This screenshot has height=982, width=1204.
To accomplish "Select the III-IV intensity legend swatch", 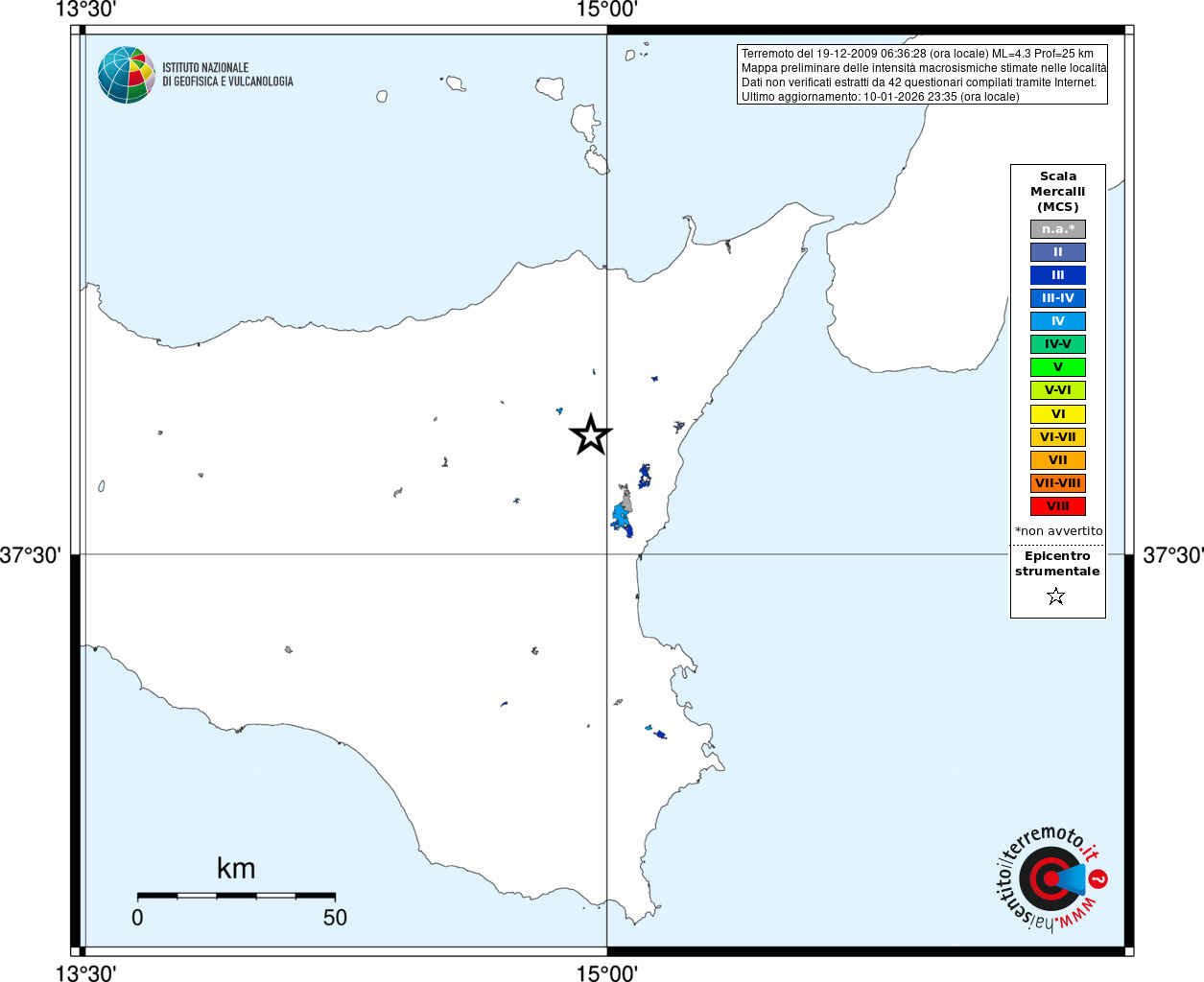I will coord(1058,298).
